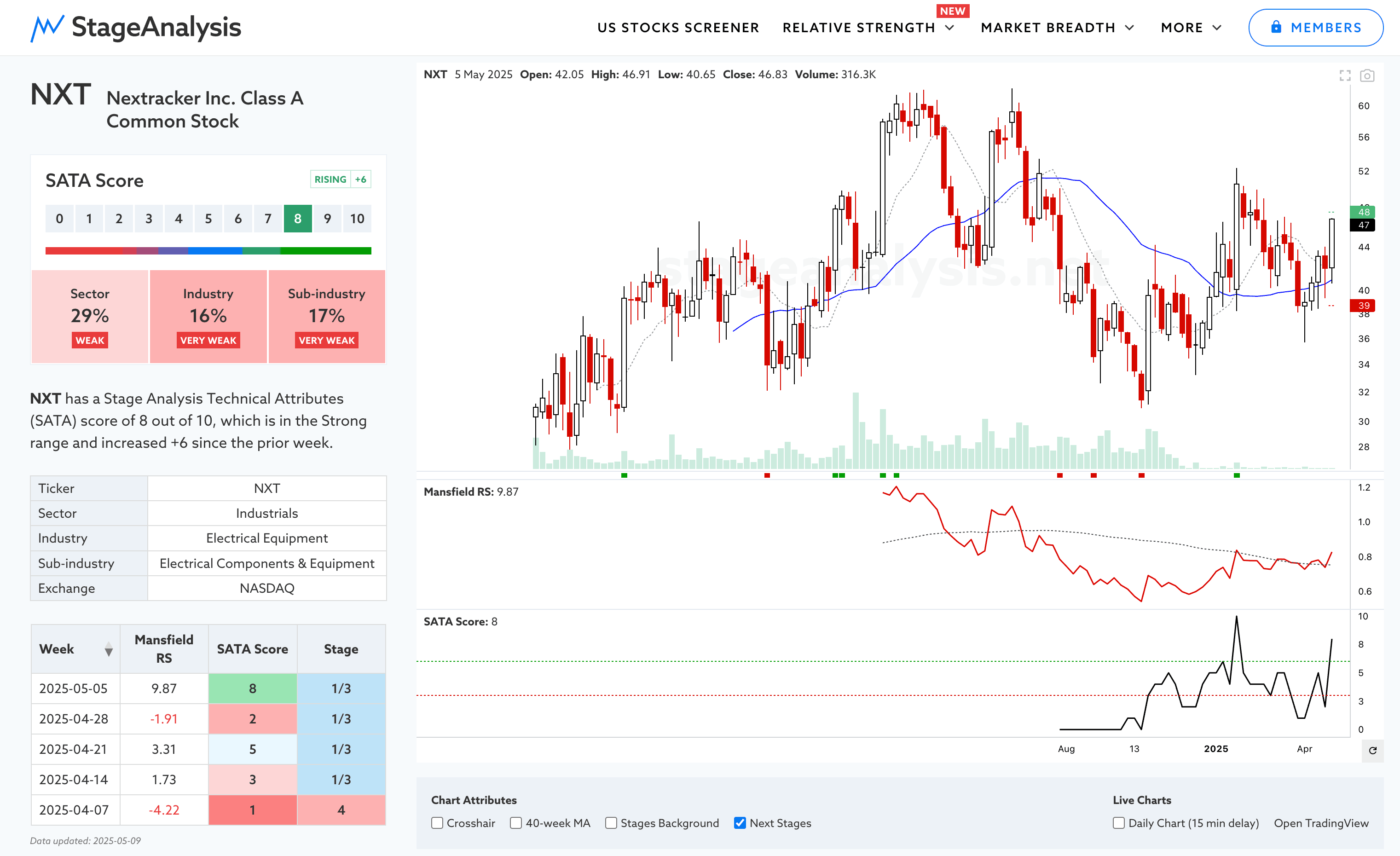Click the SATA Score: 8 chart label
The height and width of the screenshot is (856, 1400).
[x=460, y=621]
